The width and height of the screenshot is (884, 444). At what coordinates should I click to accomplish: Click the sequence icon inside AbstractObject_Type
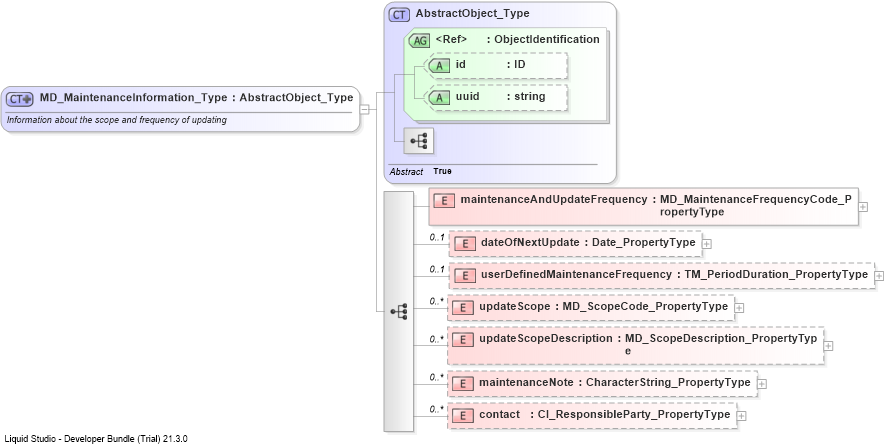click(x=419, y=140)
